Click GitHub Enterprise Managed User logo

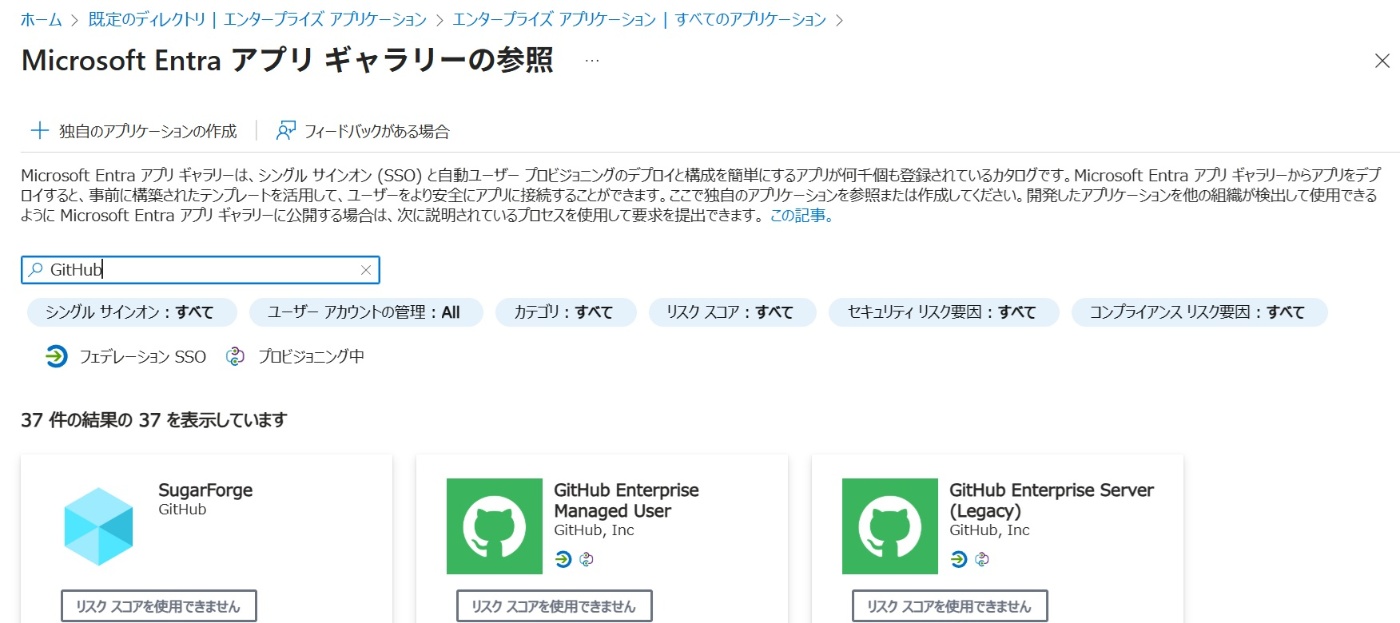(x=494, y=526)
